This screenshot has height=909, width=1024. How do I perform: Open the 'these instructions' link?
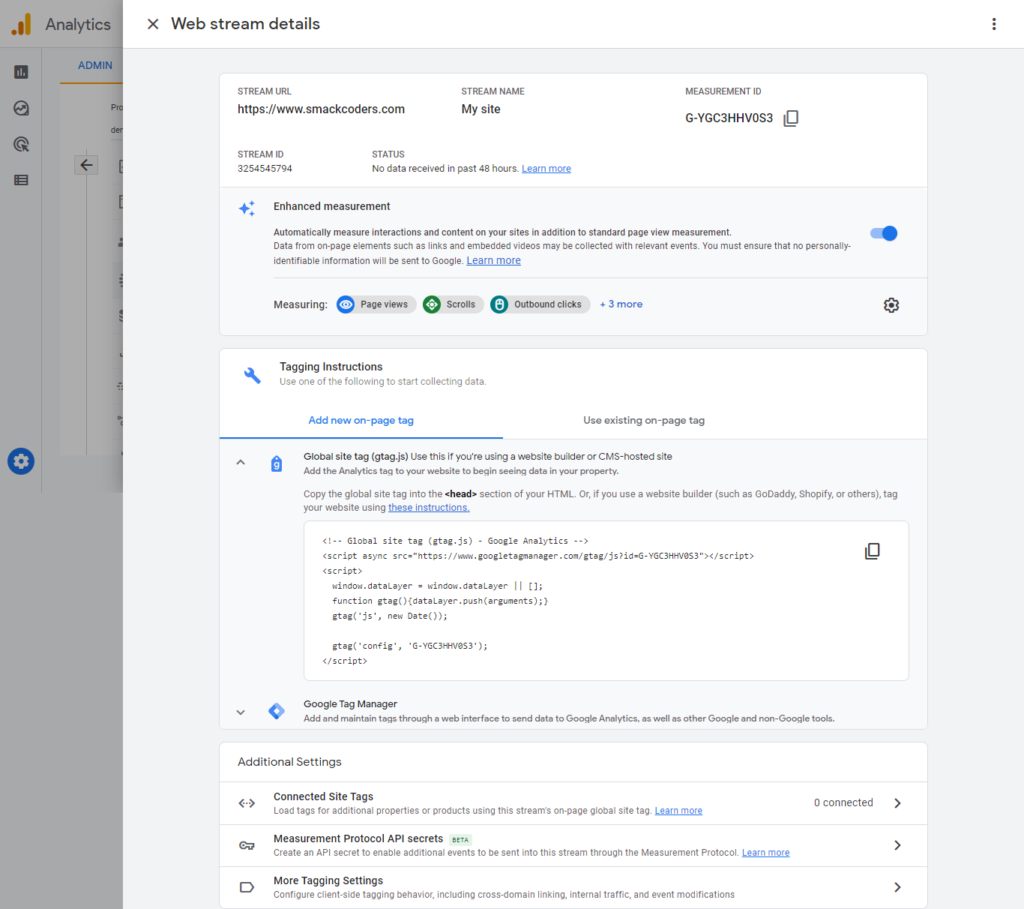coord(429,507)
